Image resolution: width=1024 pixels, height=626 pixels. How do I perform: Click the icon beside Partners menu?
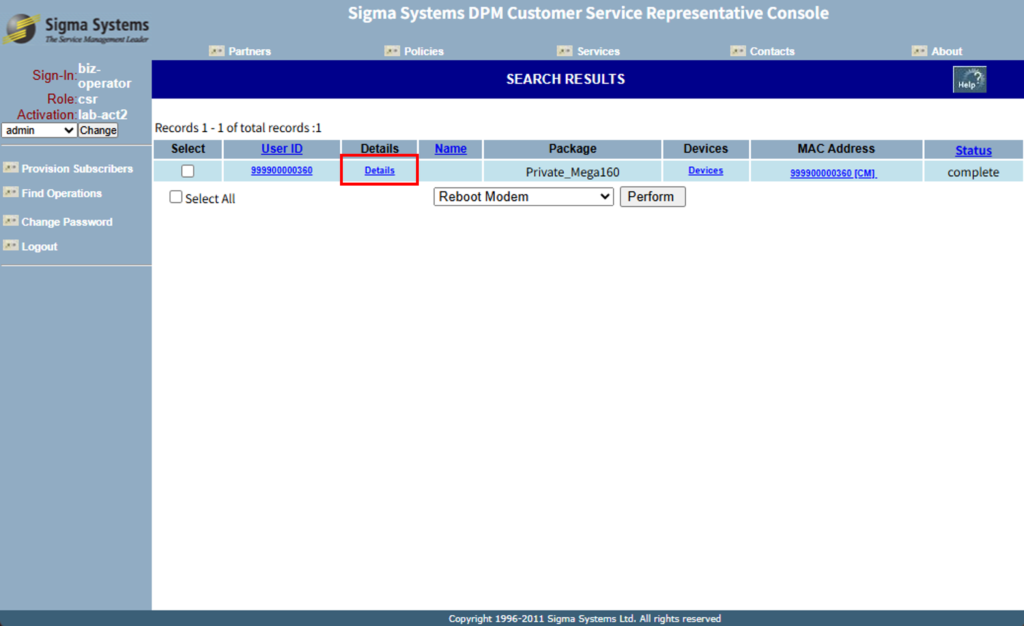click(216, 51)
